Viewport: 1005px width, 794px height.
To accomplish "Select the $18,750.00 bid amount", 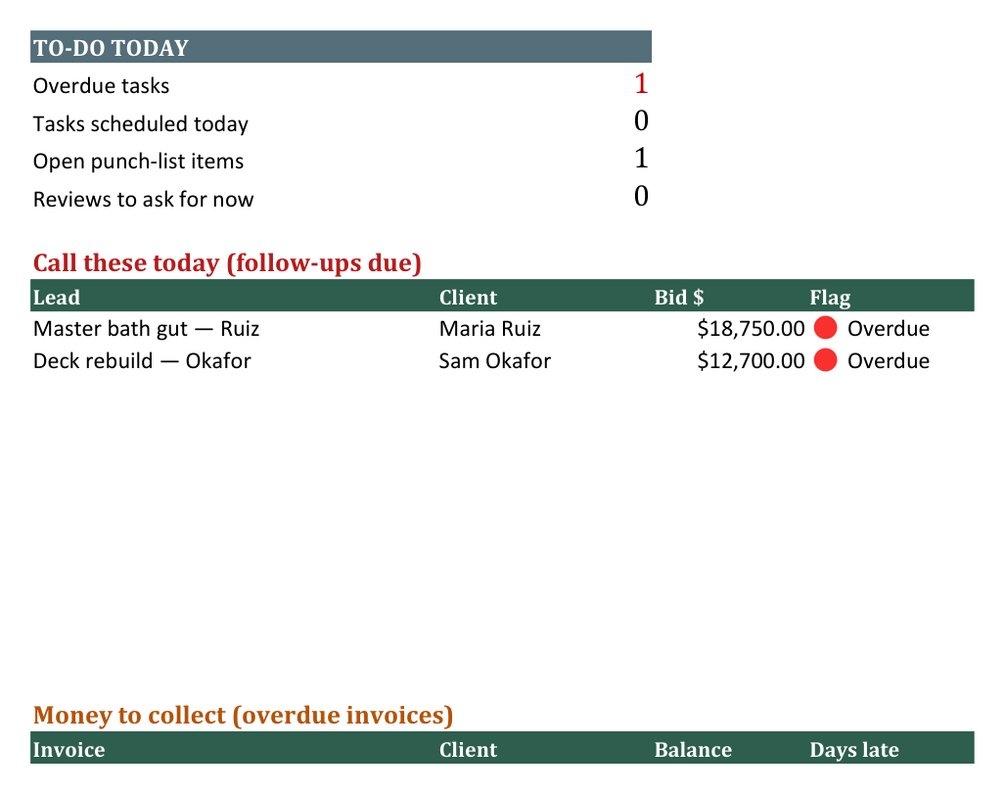I will 751,329.
